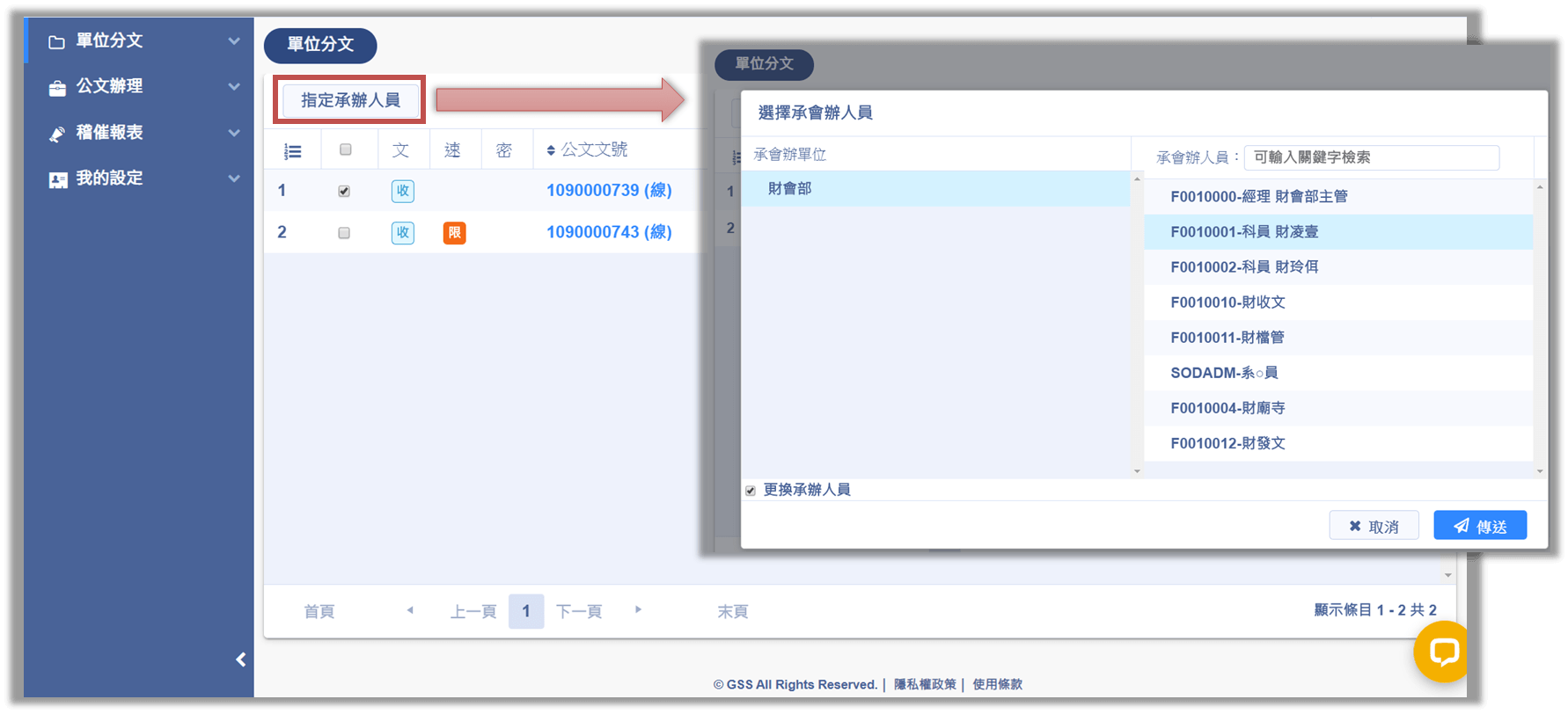Screen dimensions: 1568x714
Task: Click the list numbering icon in table header
Action: (x=293, y=151)
